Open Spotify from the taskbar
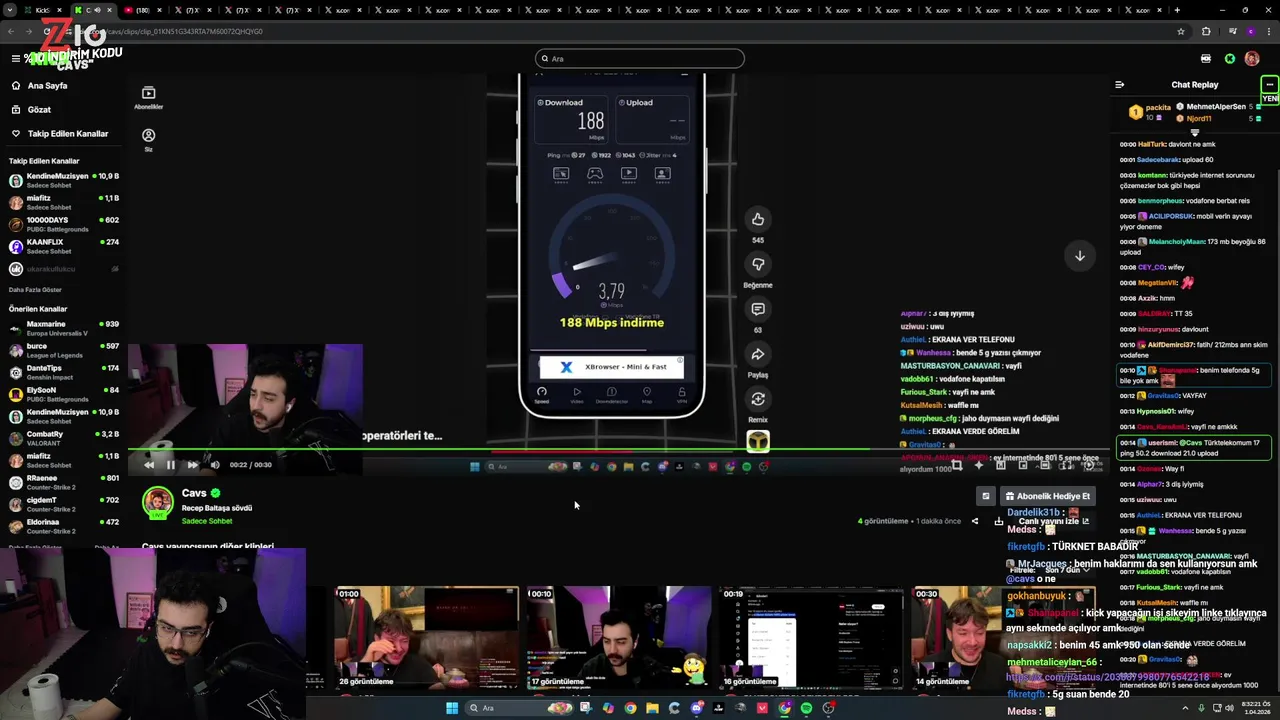The image size is (1280, 720). (807, 708)
